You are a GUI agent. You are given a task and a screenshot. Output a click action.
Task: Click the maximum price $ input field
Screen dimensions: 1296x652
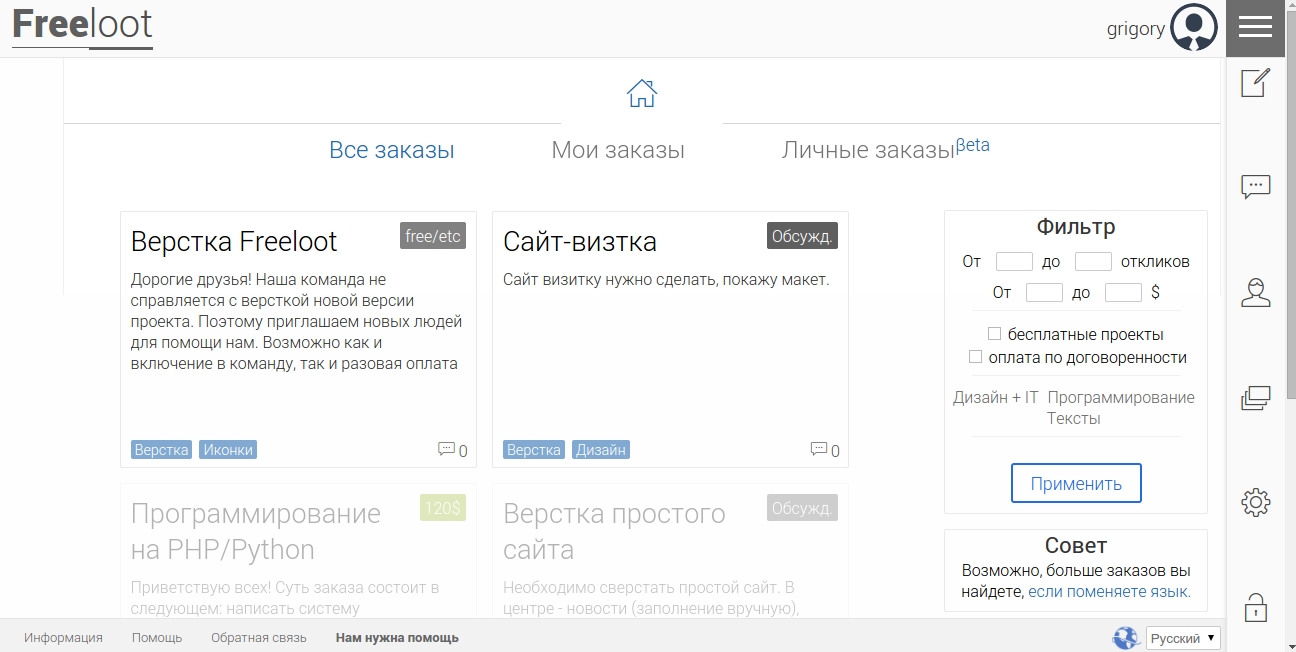[x=1123, y=293]
